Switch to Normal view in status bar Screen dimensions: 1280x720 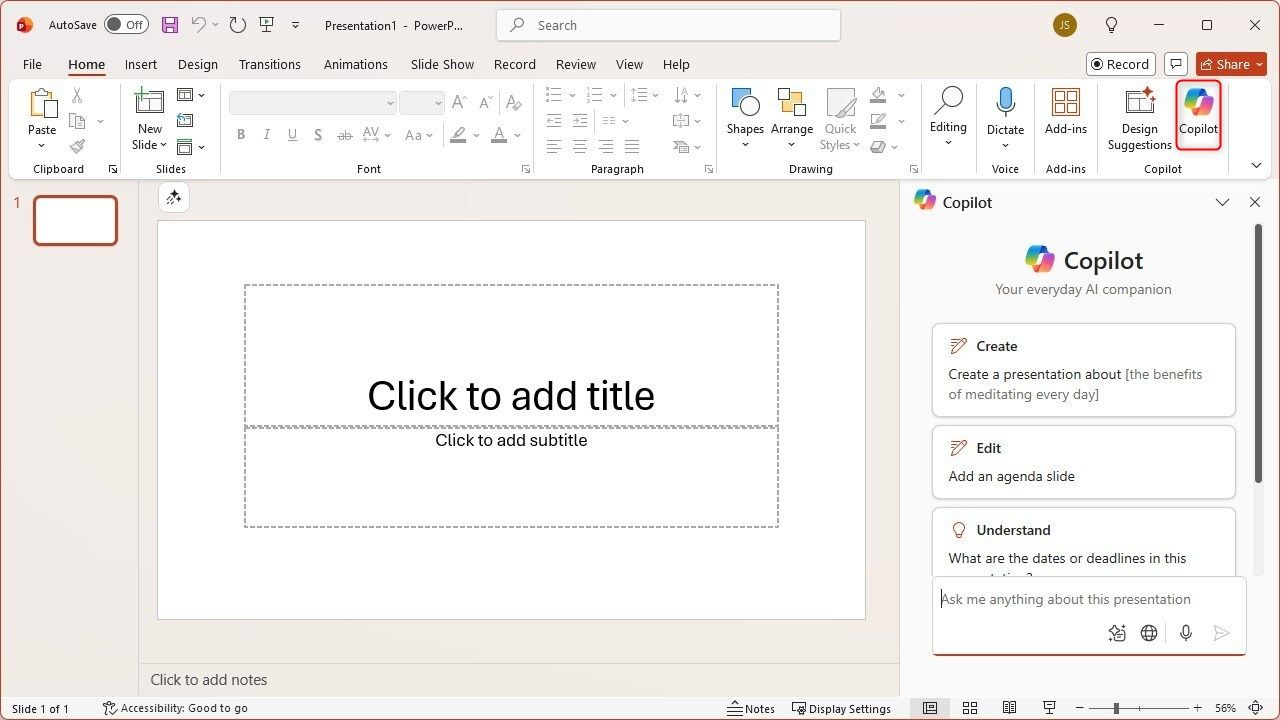[x=930, y=708]
